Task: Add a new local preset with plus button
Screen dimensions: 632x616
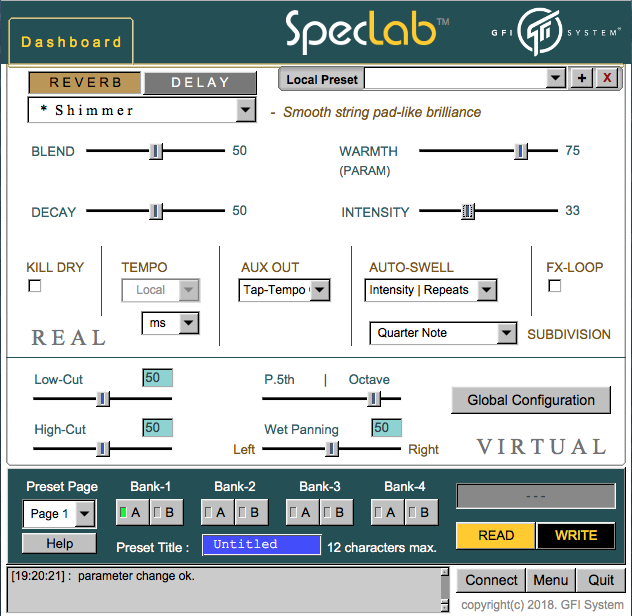Action: pos(582,78)
